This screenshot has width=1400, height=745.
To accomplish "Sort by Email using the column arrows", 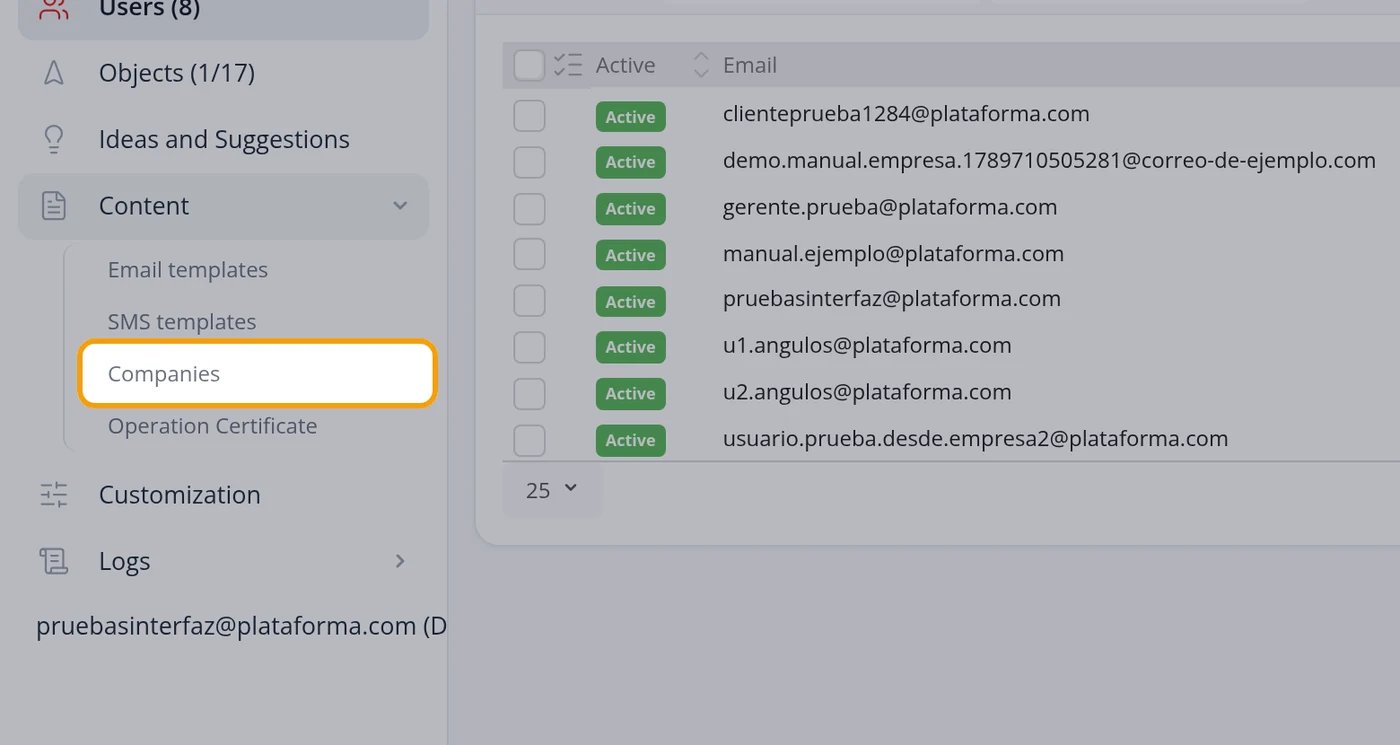I will (x=701, y=65).
